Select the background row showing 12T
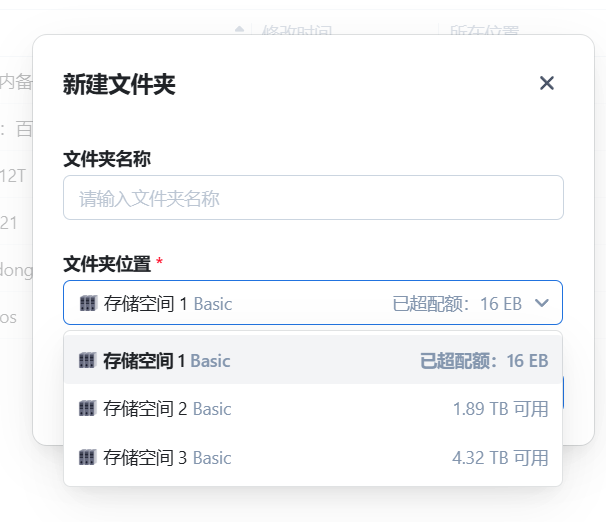The height and width of the screenshot is (522, 606). (16, 176)
